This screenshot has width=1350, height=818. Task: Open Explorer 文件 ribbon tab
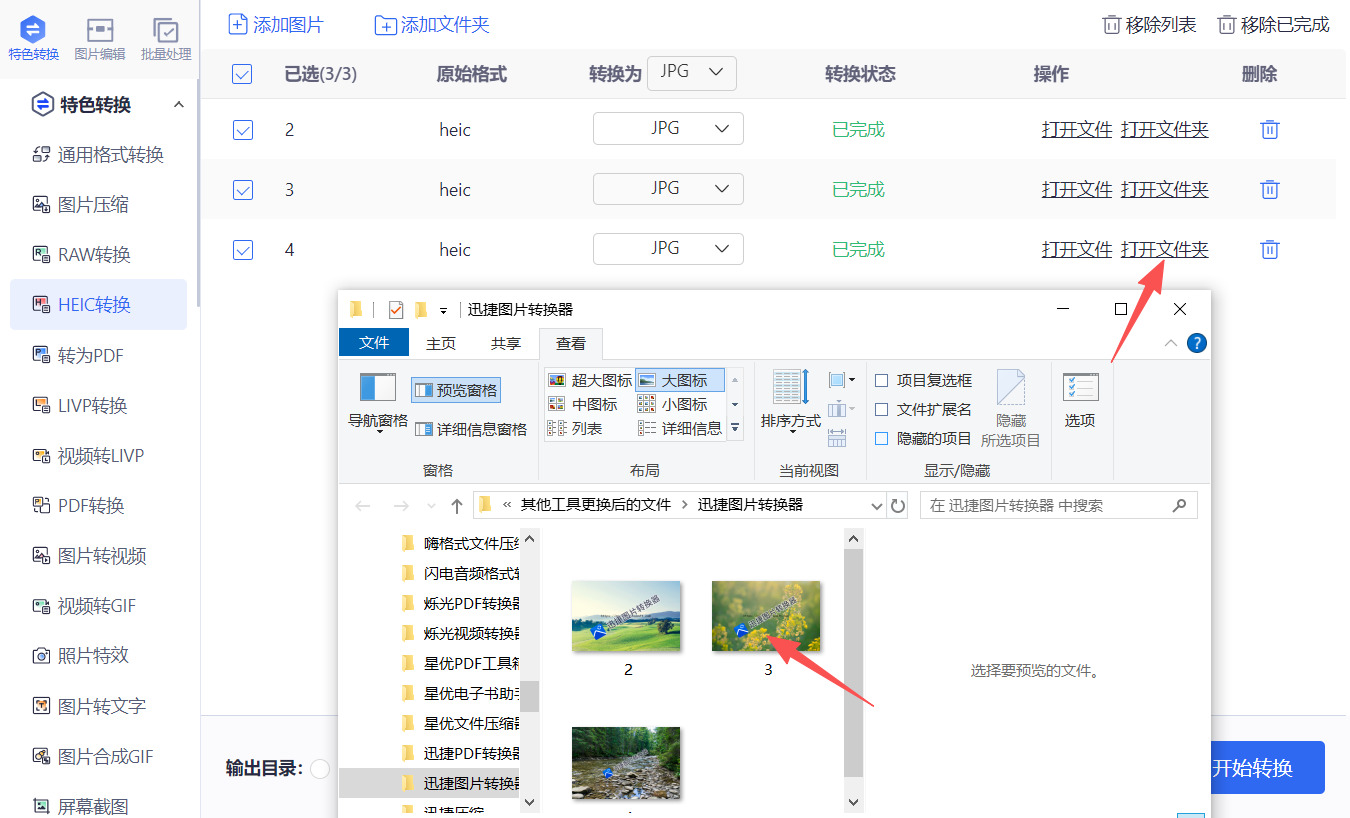tap(374, 343)
